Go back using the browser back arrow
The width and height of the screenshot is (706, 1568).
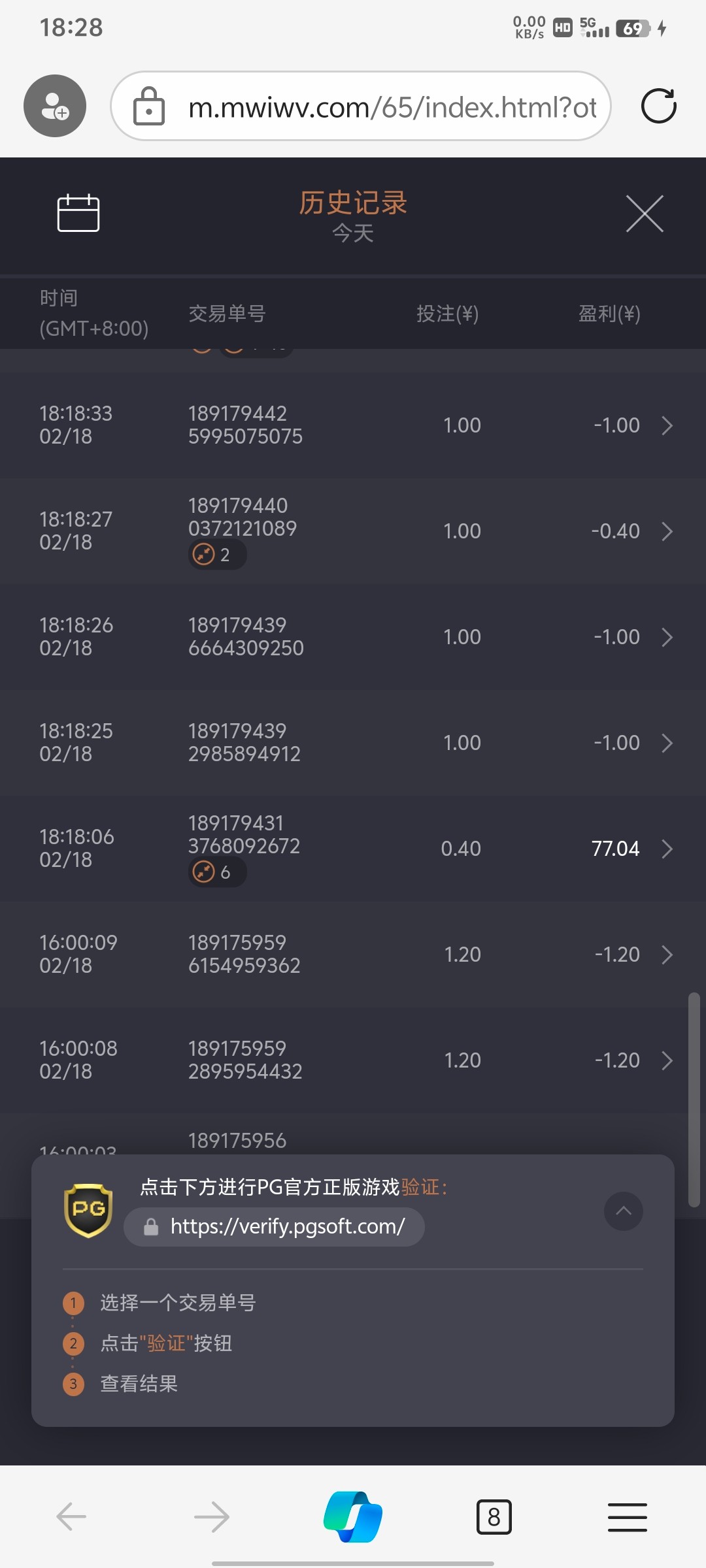pos(71,1516)
